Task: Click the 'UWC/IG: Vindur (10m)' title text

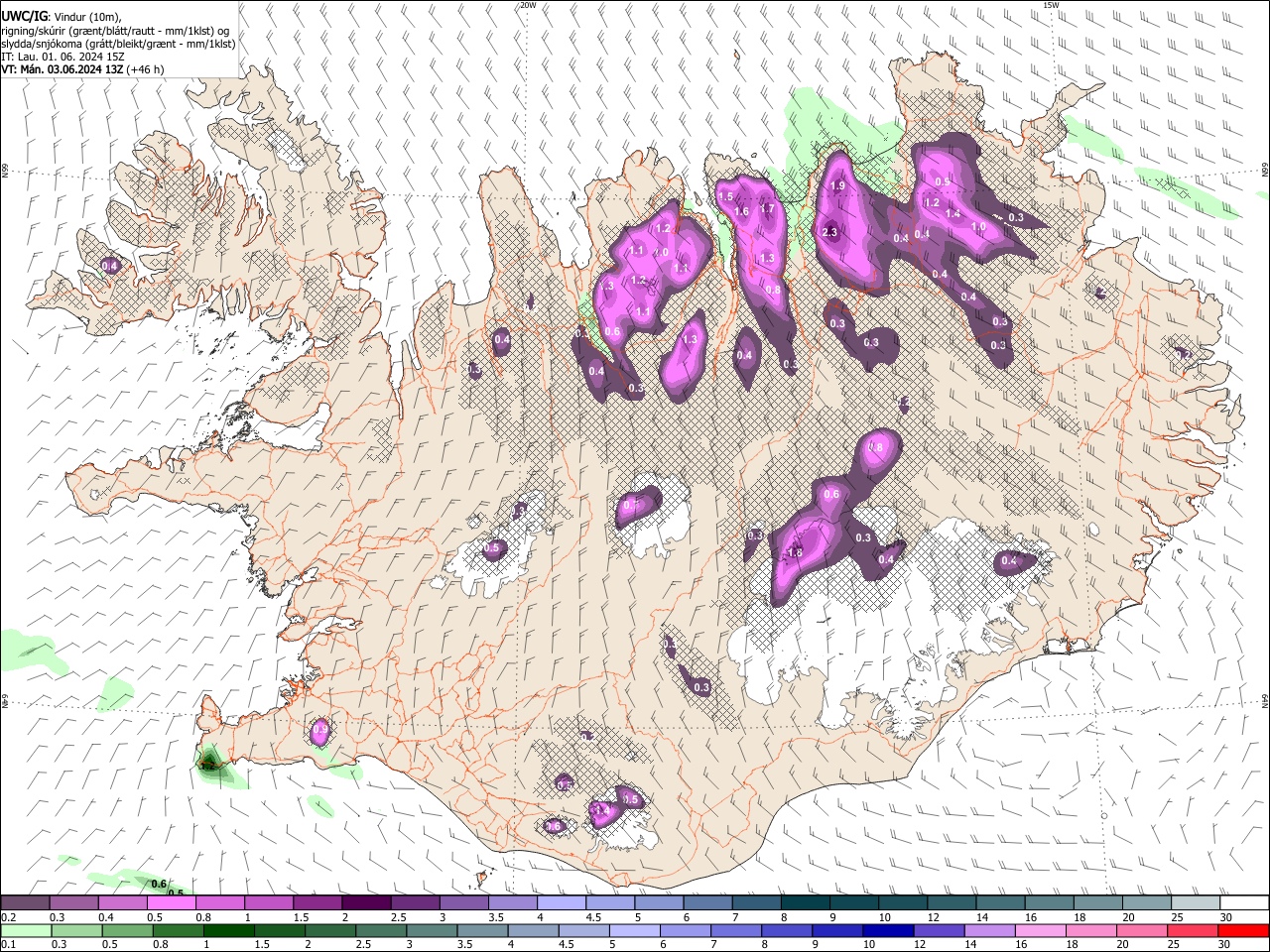Action: coord(61,16)
